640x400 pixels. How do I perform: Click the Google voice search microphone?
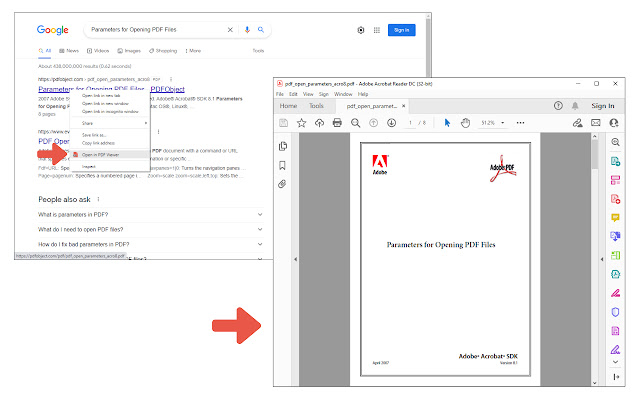247,30
